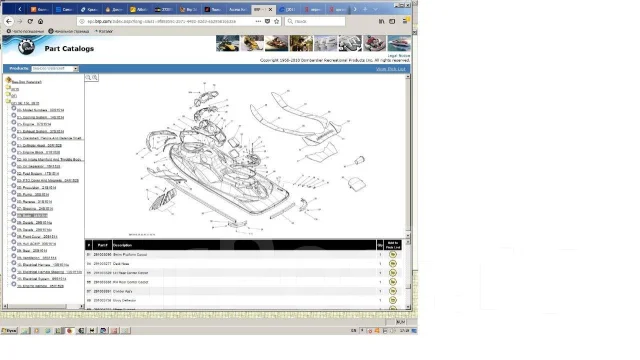Open the Seat catalog section
The width and height of the screenshot is (640, 360).
[32, 251]
